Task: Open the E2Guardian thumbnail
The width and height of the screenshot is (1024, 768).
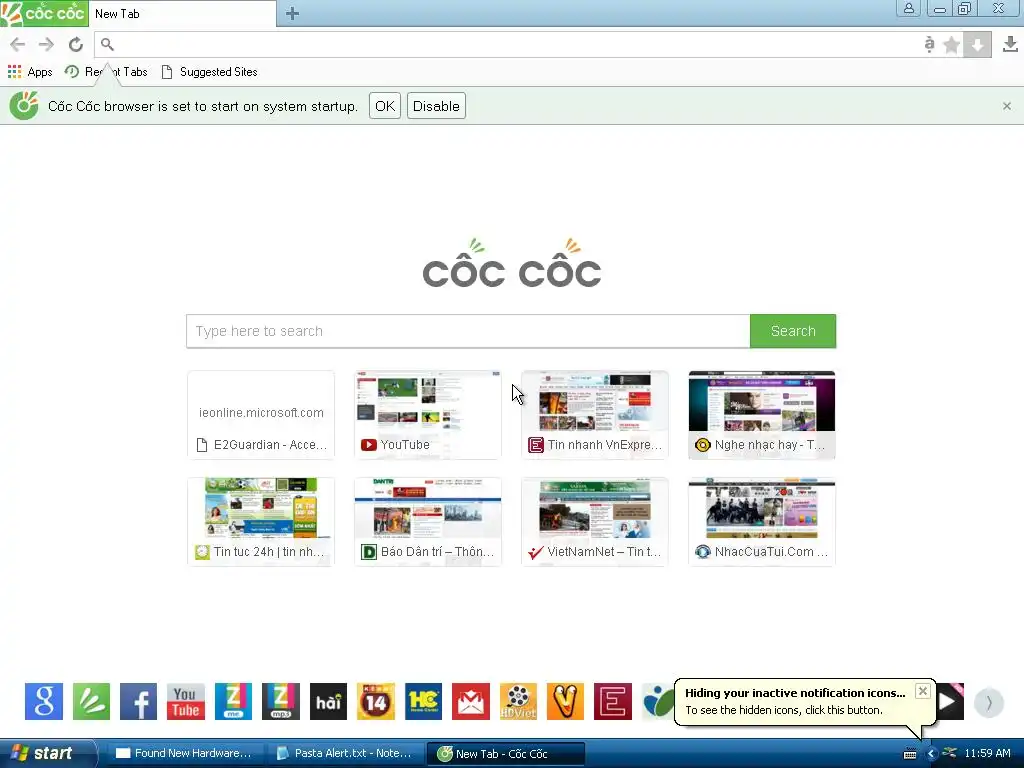Action: click(x=261, y=415)
